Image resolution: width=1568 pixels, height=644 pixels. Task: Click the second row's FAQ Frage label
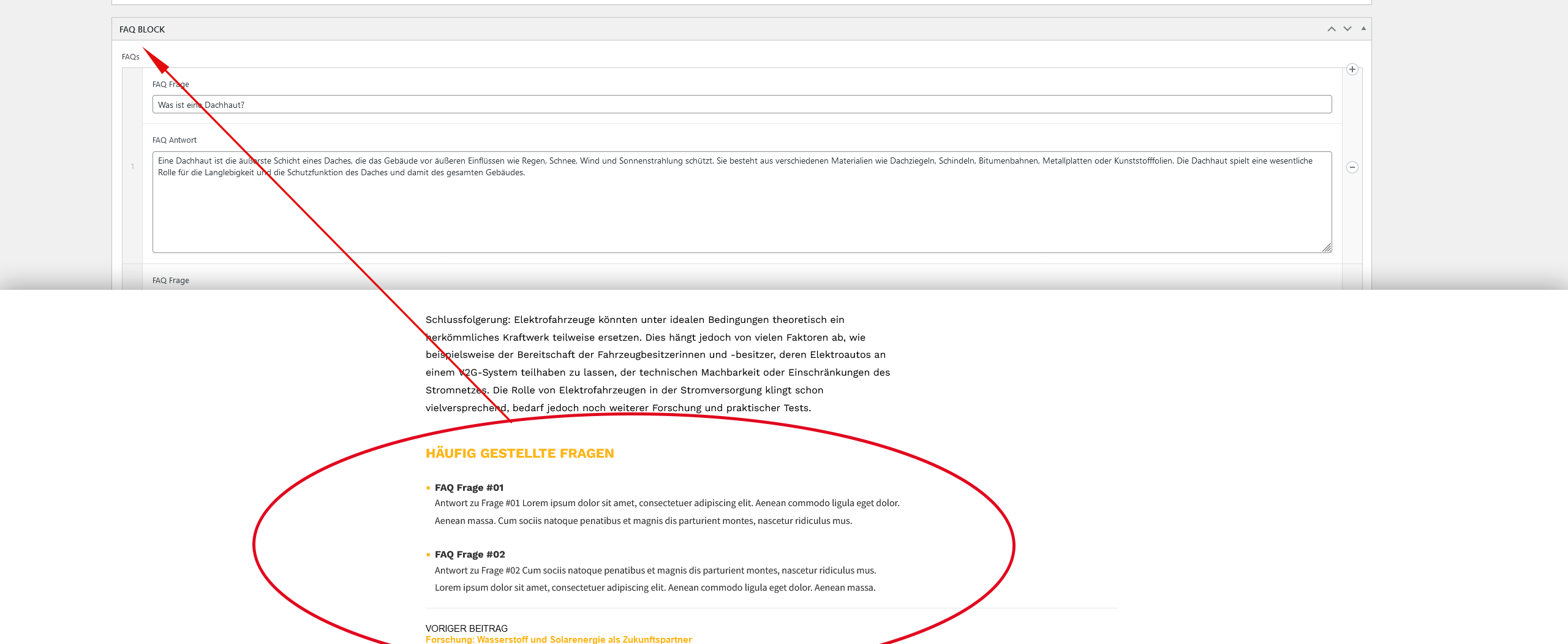click(170, 281)
